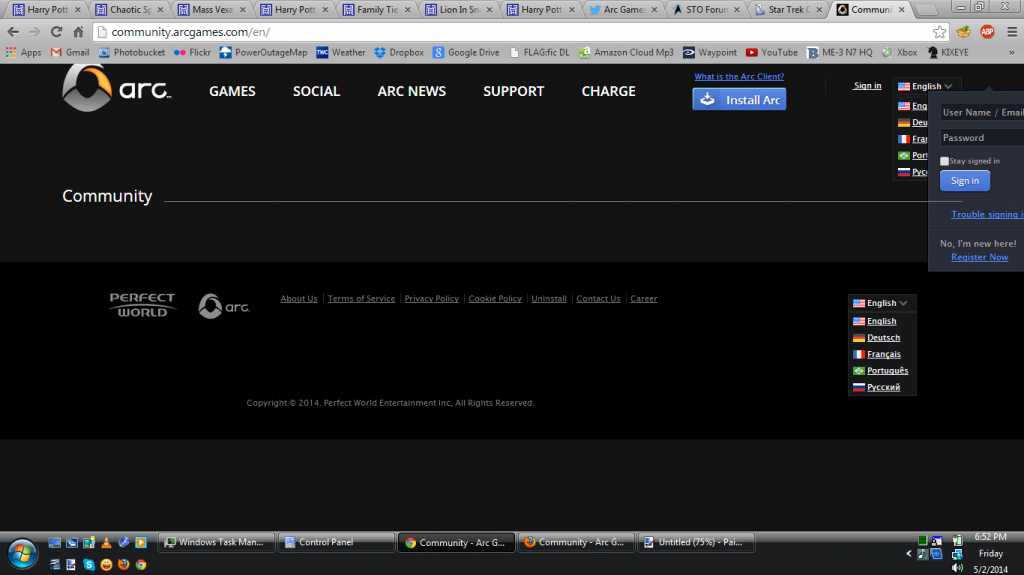Open the SUPPORT menu

point(513,91)
